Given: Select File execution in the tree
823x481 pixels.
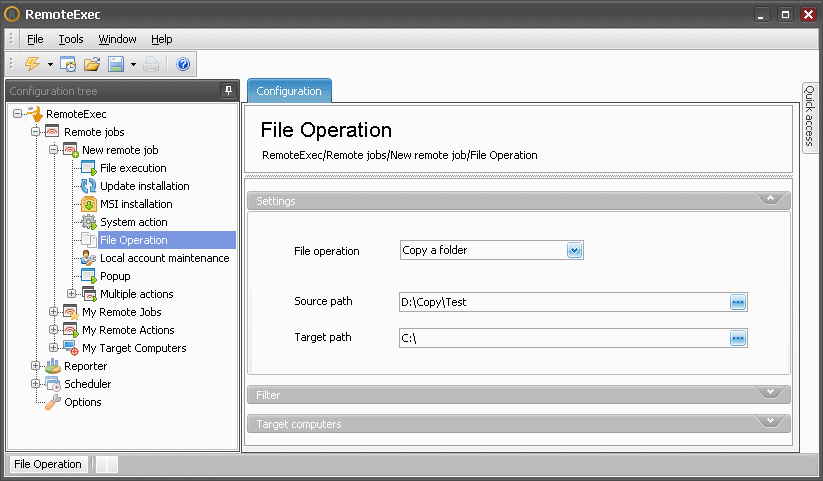Looking at the screenshot, I should pyautogui.click(x=133, y=168).
